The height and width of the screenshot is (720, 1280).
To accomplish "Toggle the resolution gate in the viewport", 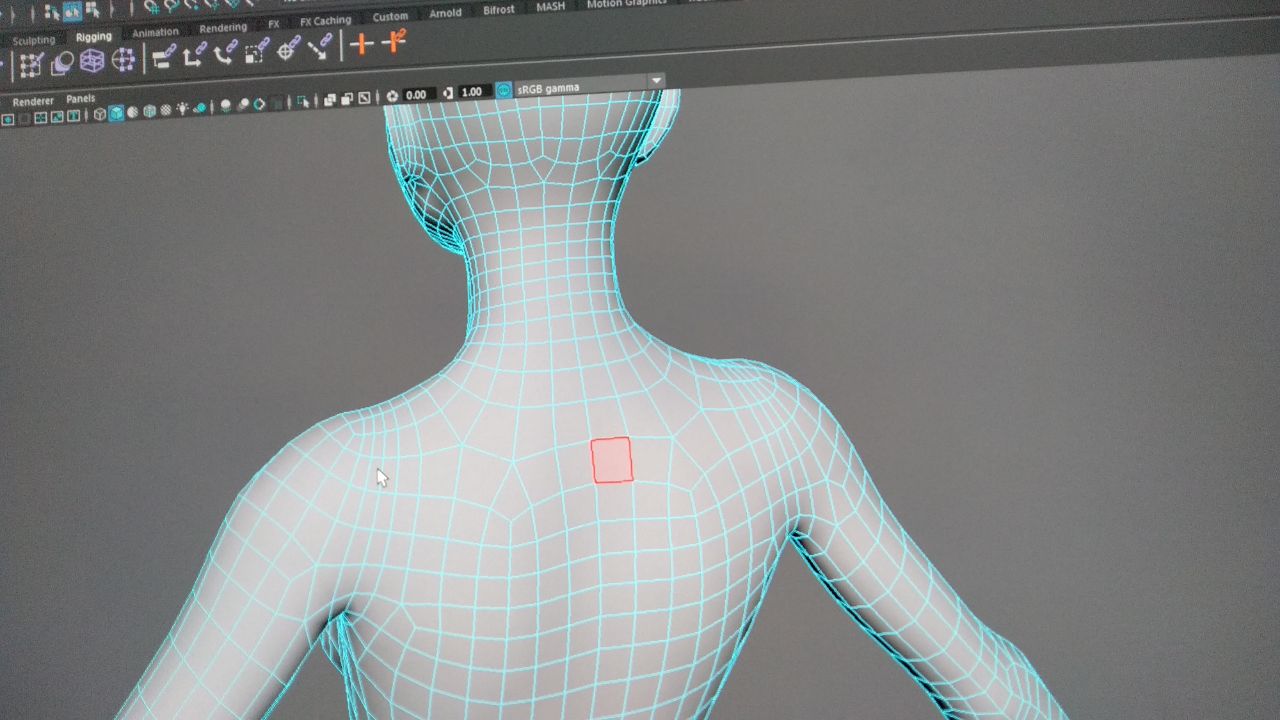I will (7, 120).
